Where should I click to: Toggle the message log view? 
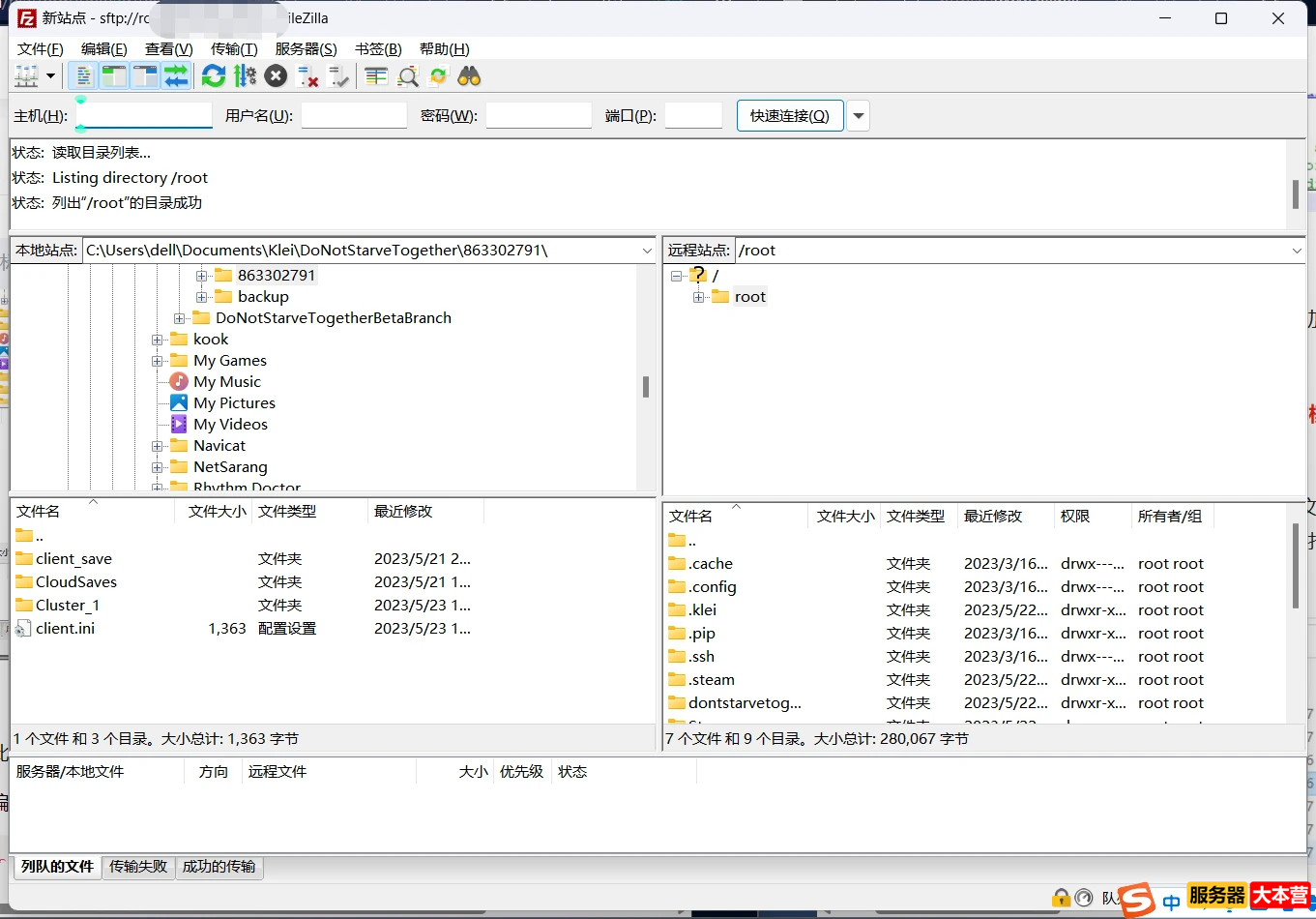coord(83,76)
